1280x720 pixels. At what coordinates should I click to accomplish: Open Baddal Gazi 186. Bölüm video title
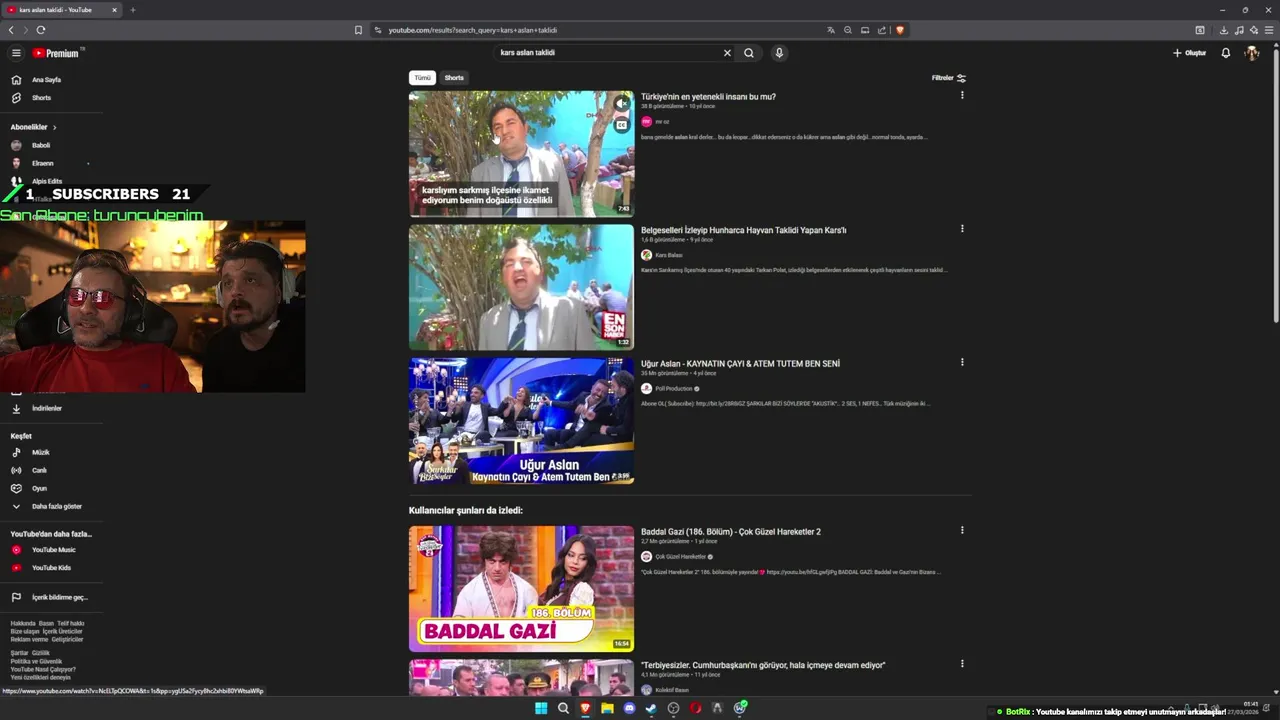(x=730, y=532)
